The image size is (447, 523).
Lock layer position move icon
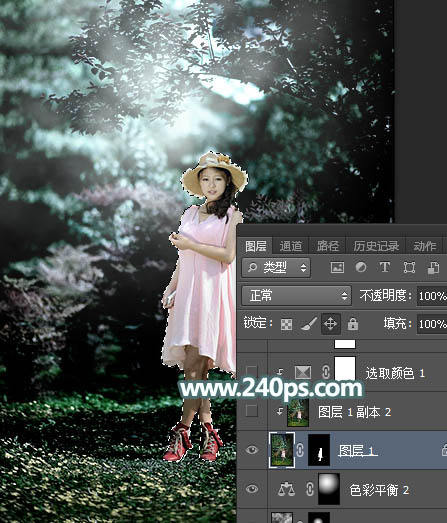[x=331, y=324]
